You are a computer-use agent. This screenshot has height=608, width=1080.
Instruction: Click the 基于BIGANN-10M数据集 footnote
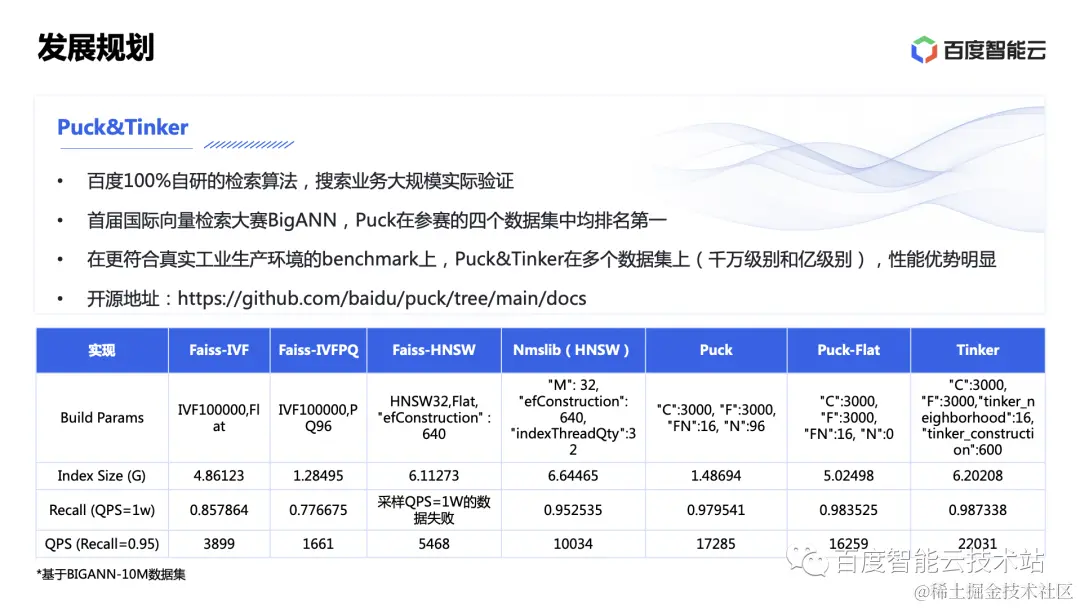tap(111, 574)
